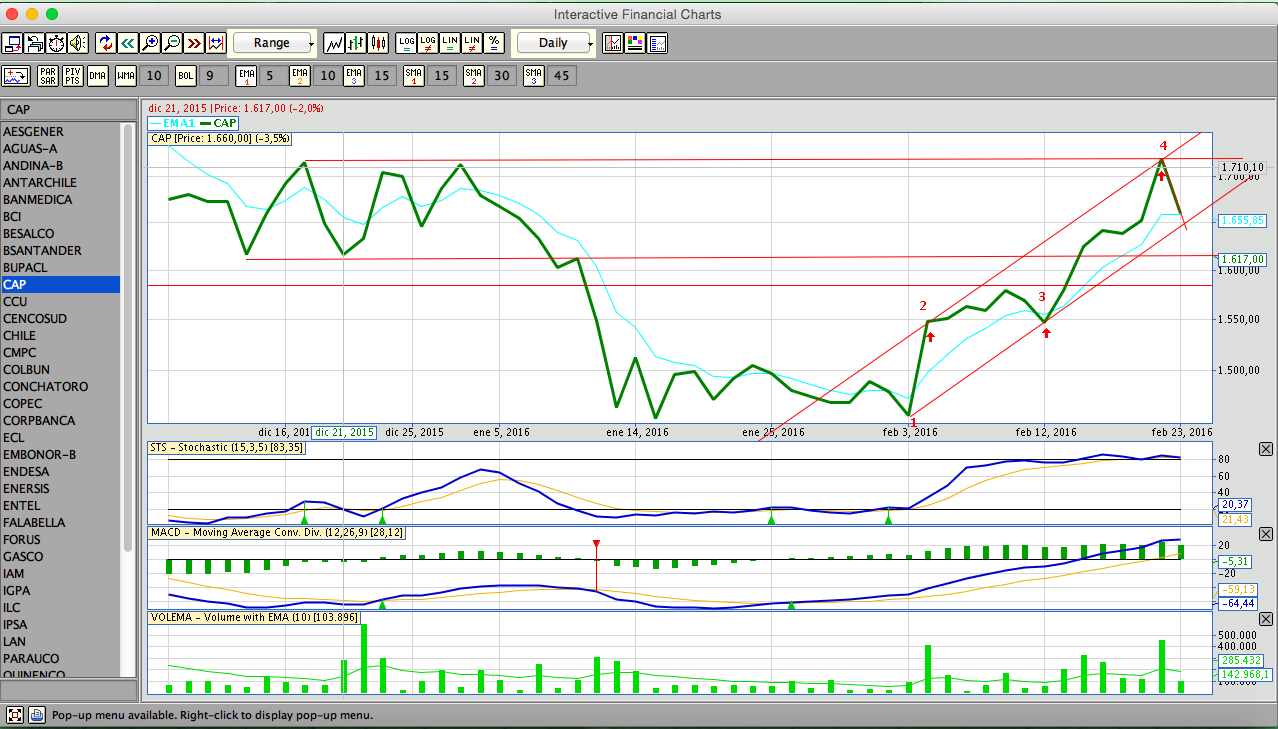The width and height of the screenshot is (1278, 729).
Task: Click the refresh chart arrows icon
Action: tap(106, 43)
